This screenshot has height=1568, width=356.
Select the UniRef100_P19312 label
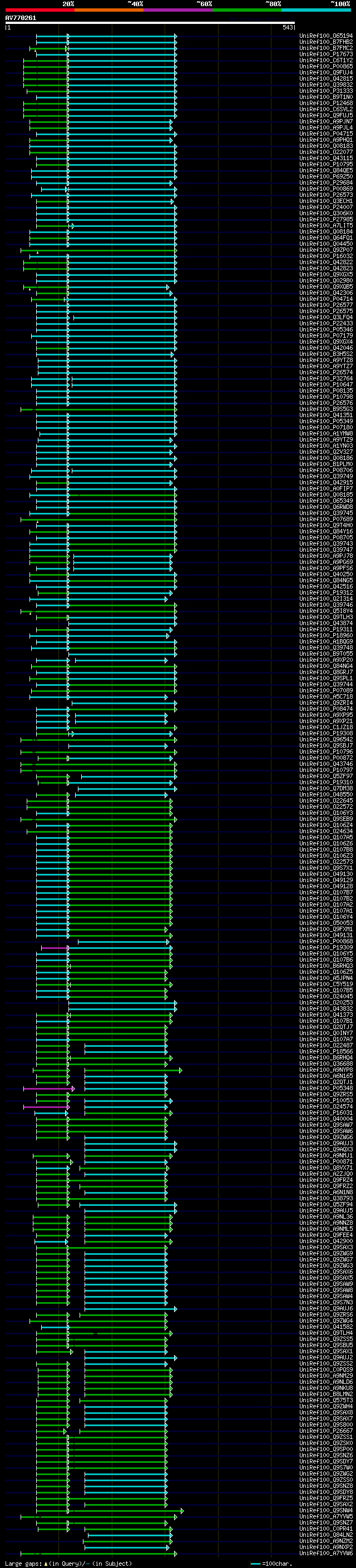[x=325, y=592]
